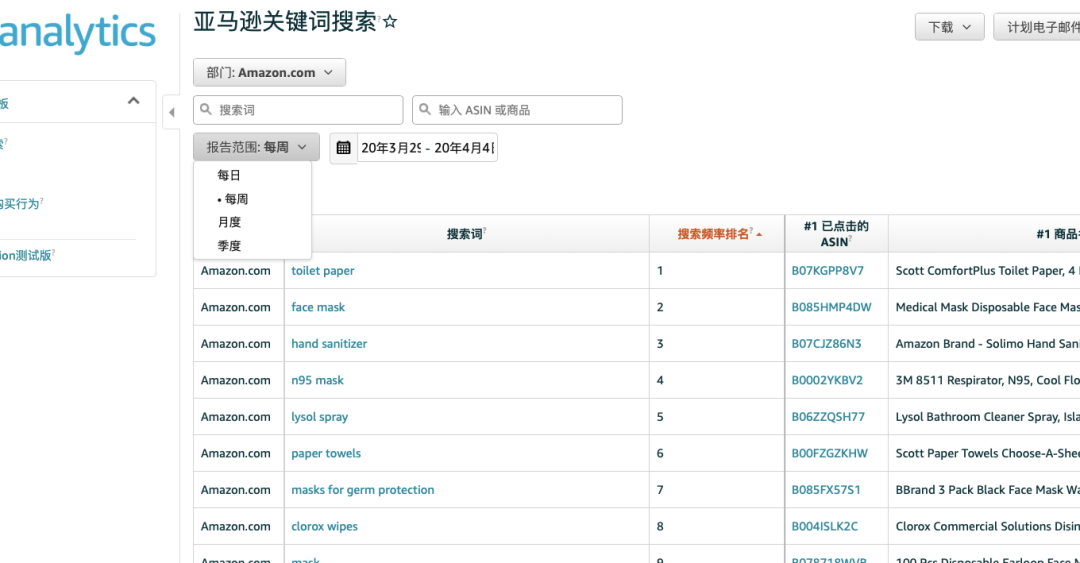1080x563 pixels.
Task: Click the Scott ComfortPlus Toilet Paper product title
Action: pyautogui.click(x=987, y=271)
